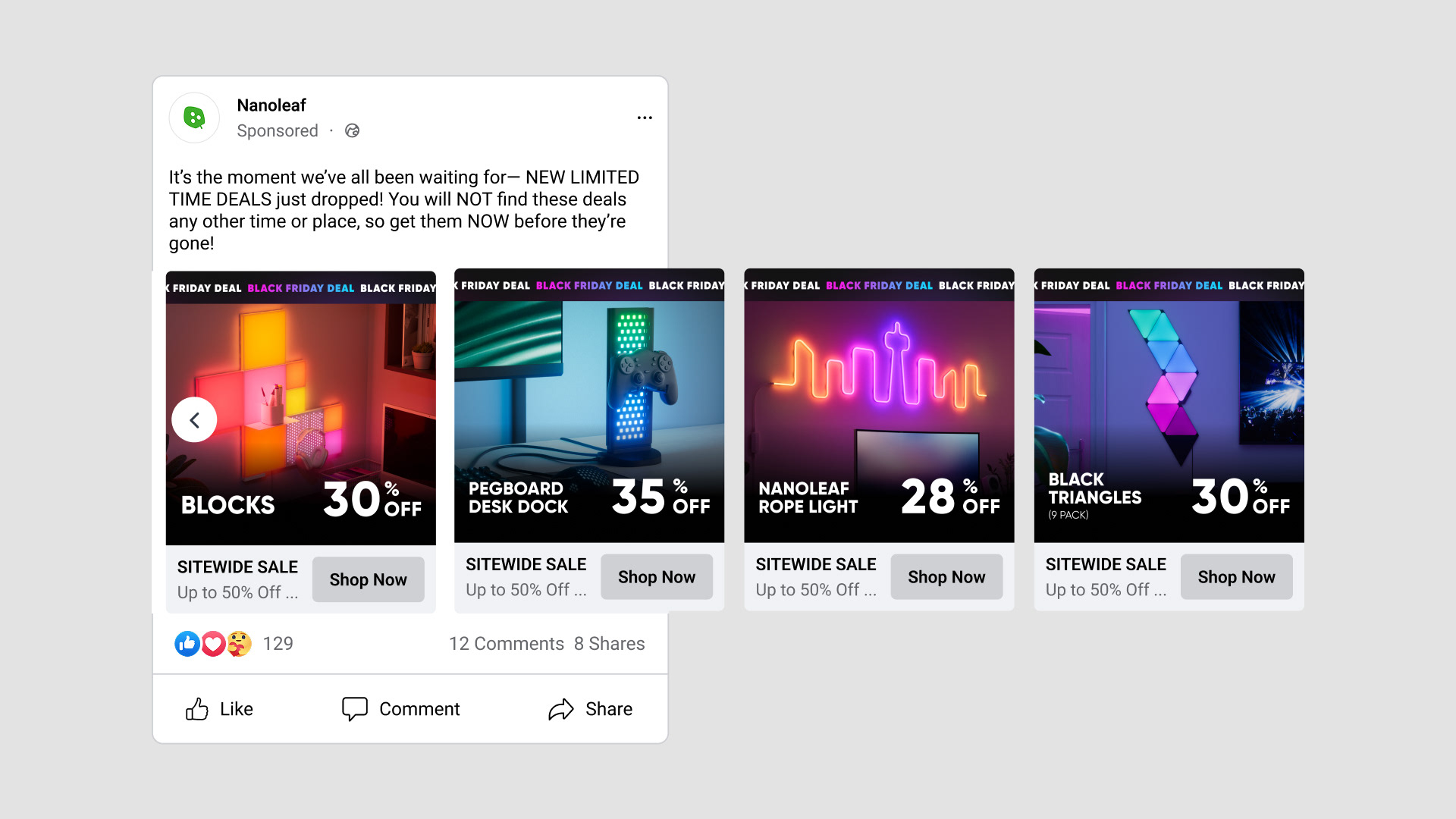Open the Nanoleaf page name link
Viewport: 1456px width, 819px height.
pyautogui.click(x=271, y=105)
